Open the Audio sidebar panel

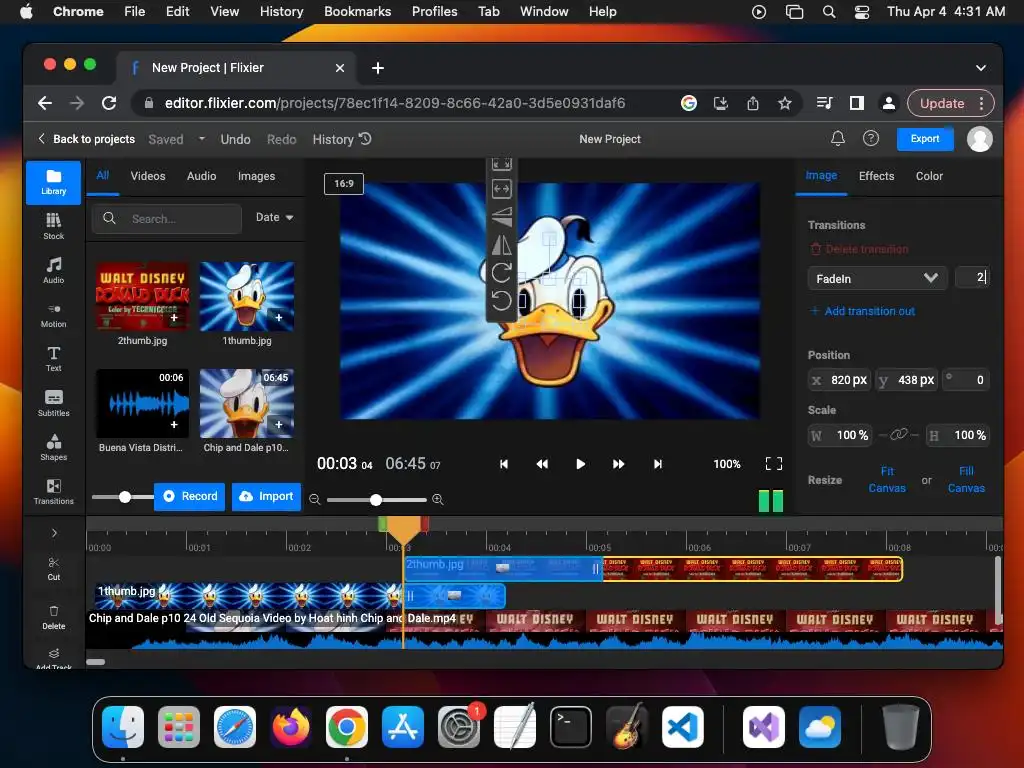click(x=54, y=270)
